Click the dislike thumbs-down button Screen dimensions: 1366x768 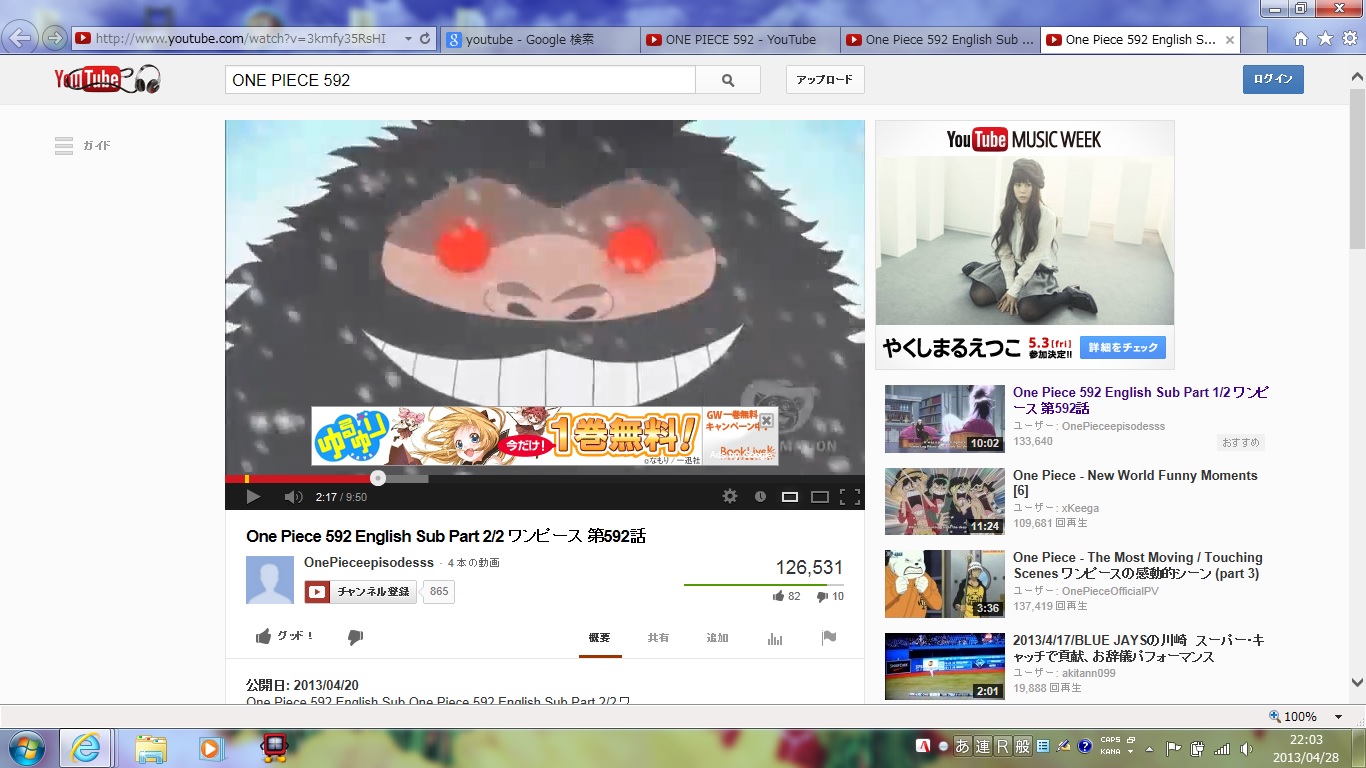coord(355,637)
